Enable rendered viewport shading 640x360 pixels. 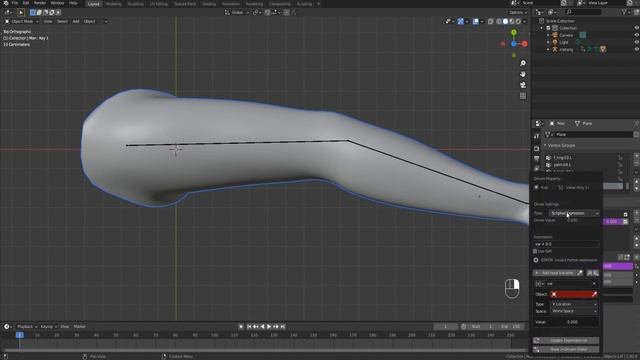518,21
